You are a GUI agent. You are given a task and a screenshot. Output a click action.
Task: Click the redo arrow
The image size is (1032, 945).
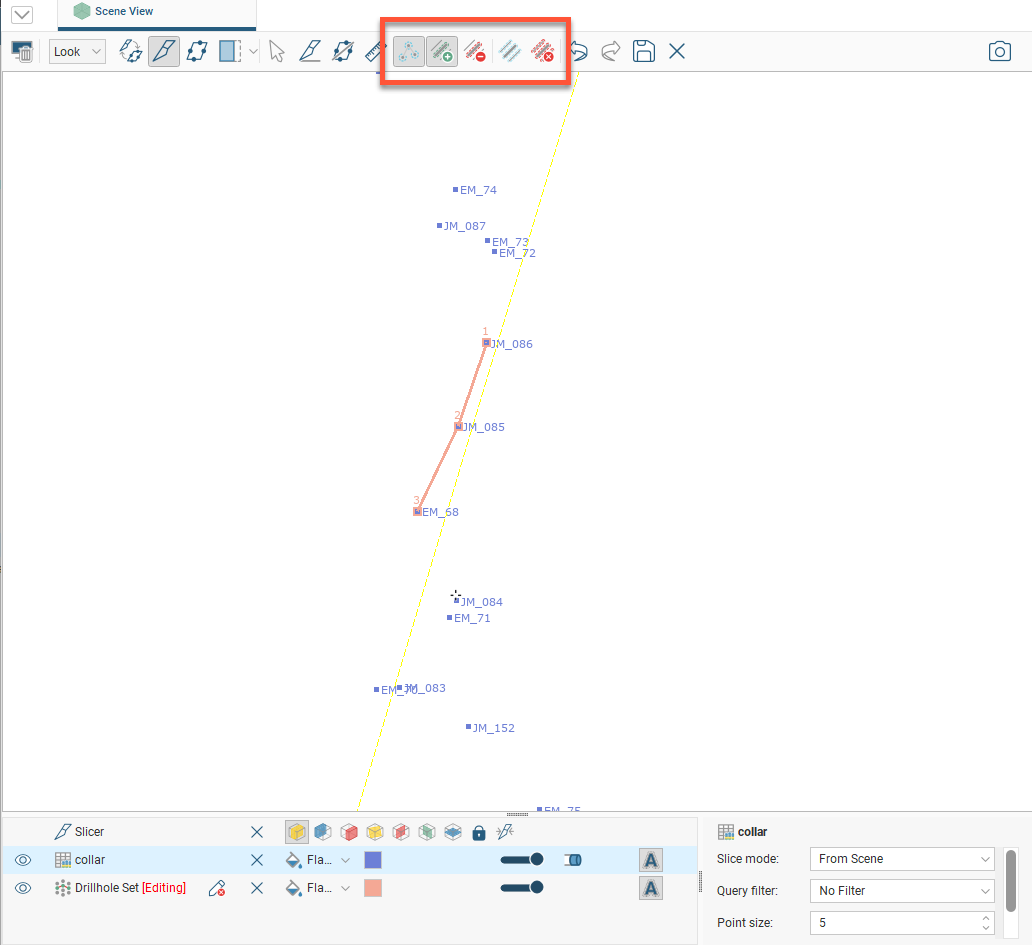611,51
